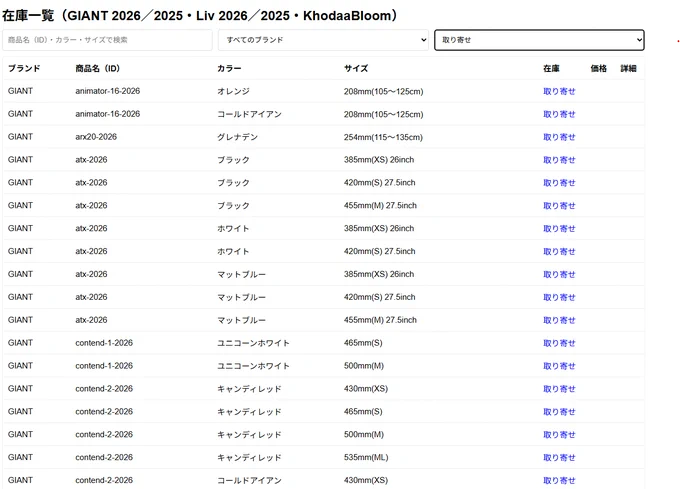Select ゴールドアイアン color in animator-16-2026 row
The width and height of the screenshot is (680, 489).
coord(249,114)
